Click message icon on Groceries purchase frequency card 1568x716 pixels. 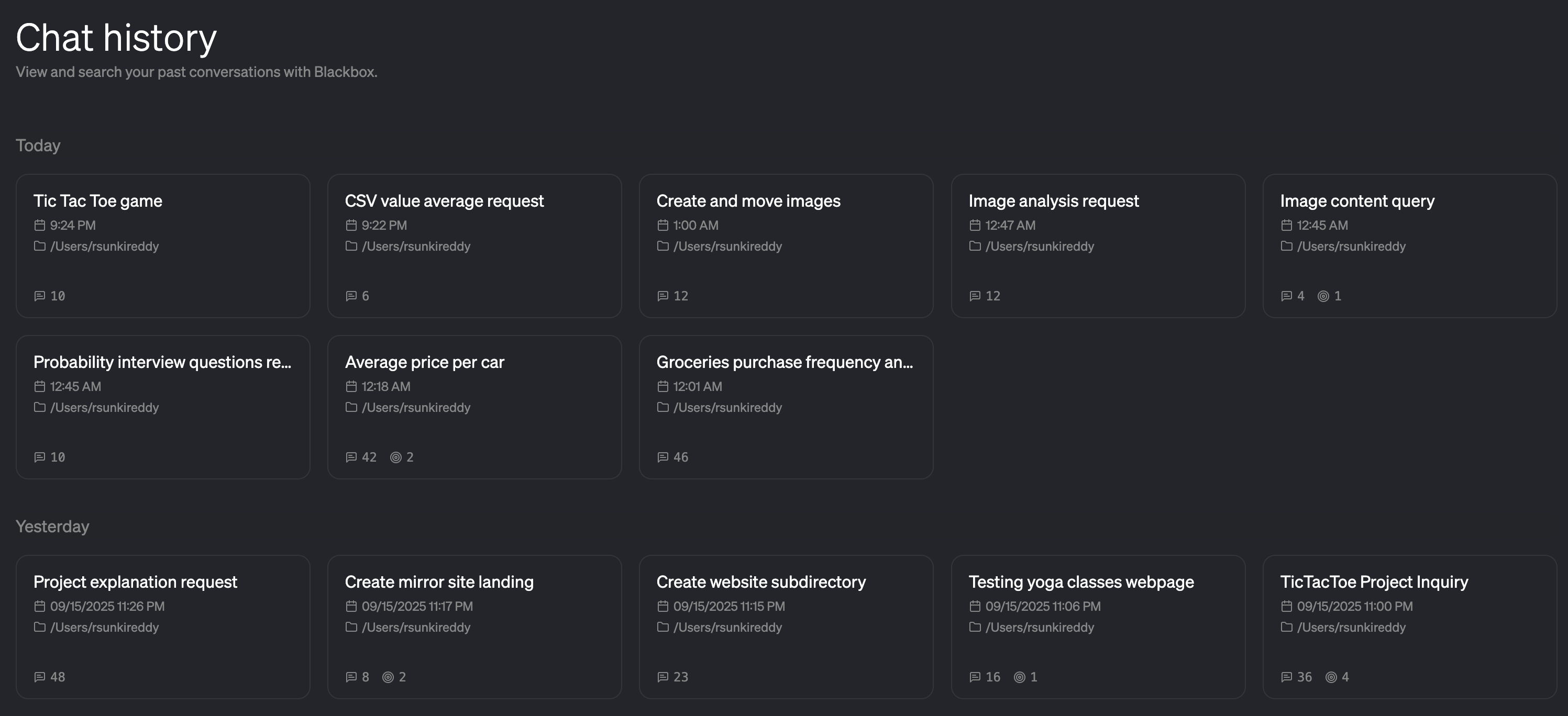tap(663, 457)
